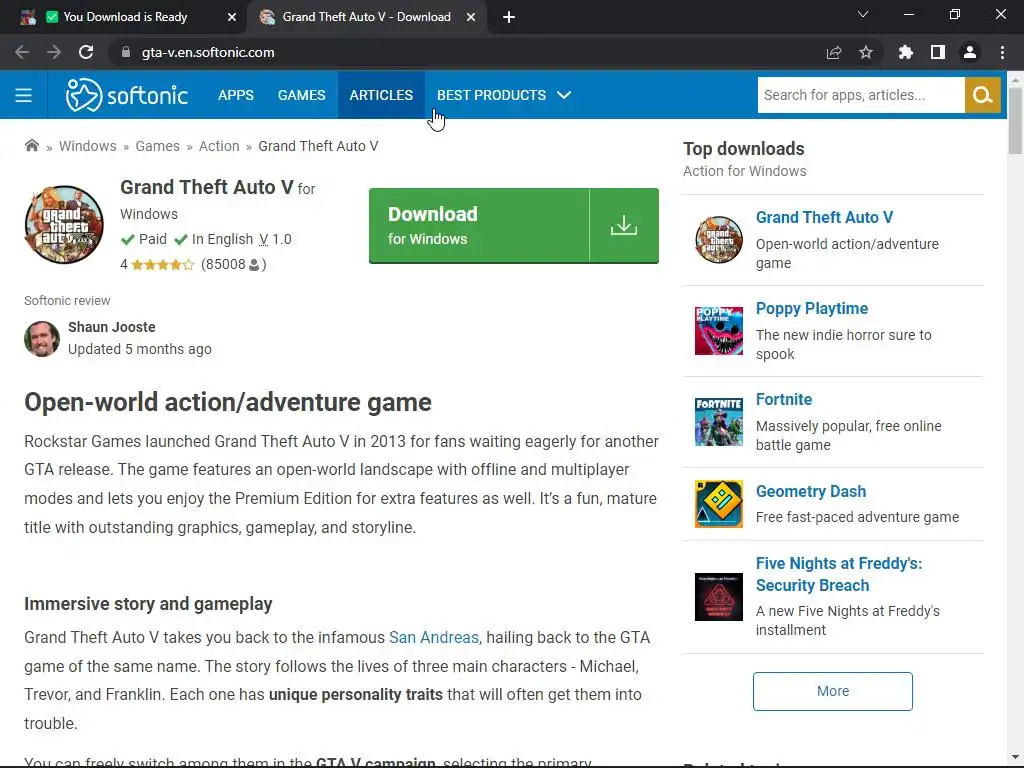Screen dimensions: 1024x768
Task: Click scrollbar down arrow
Action: 1015,757
